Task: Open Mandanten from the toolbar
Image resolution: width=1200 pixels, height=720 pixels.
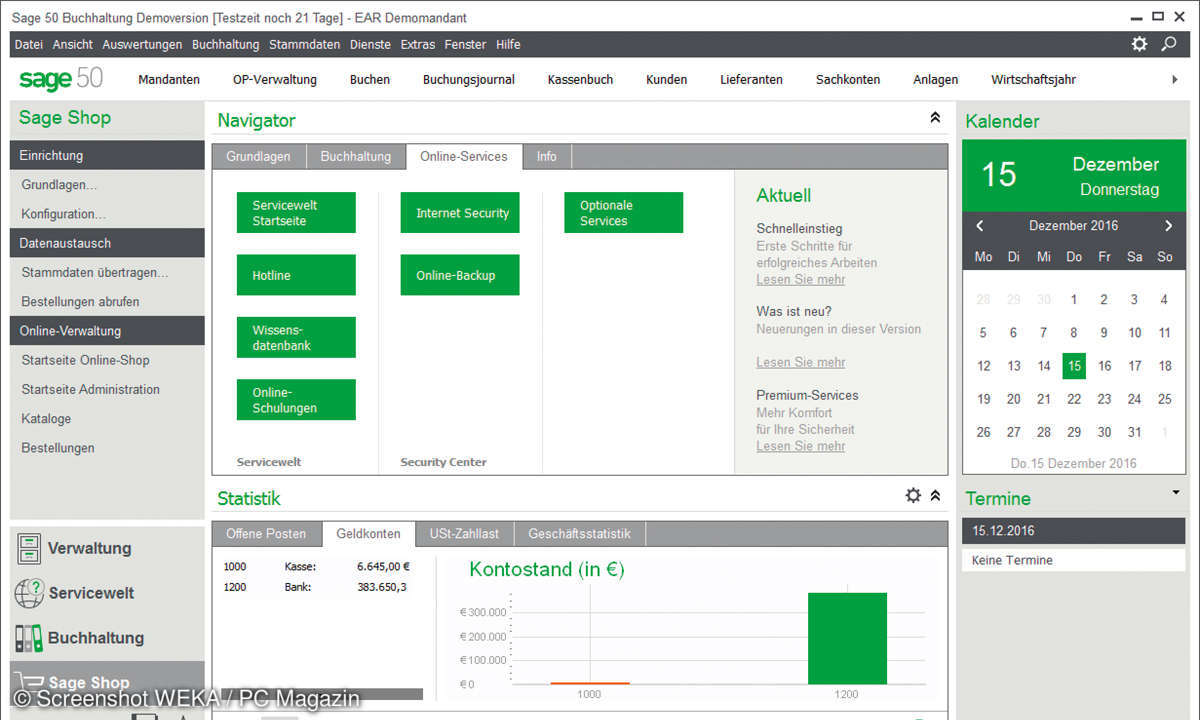Action: [x=169, y=80]
